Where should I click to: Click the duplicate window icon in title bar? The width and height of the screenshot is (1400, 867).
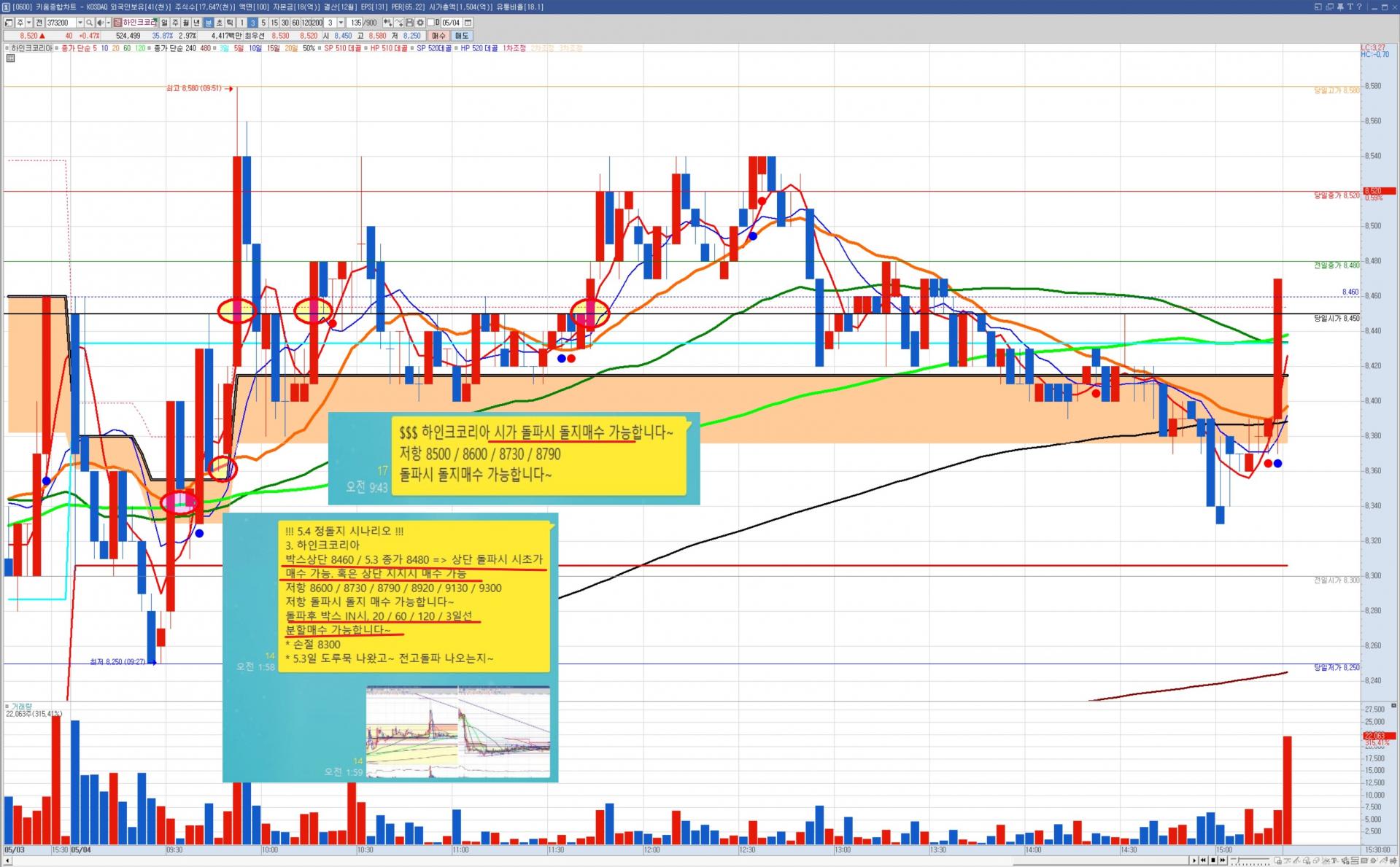coord(1329,7)
